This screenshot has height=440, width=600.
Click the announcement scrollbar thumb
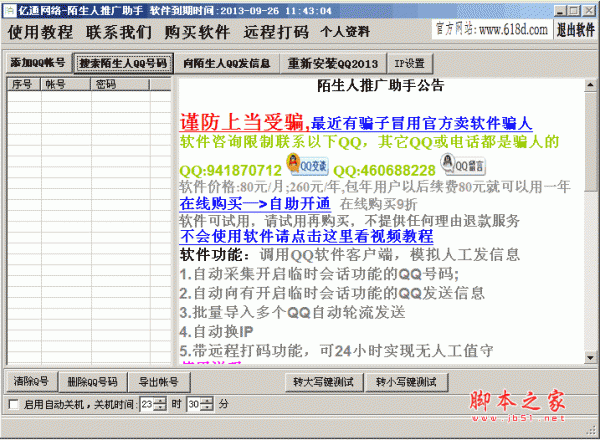[x=590, y=141]
